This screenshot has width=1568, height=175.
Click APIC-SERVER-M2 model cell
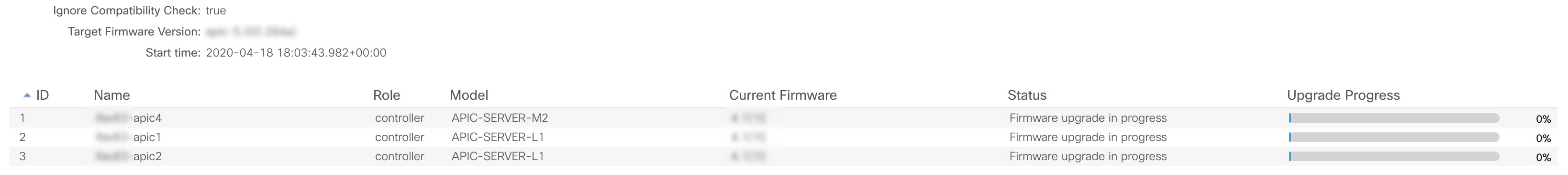click(500, 117)
